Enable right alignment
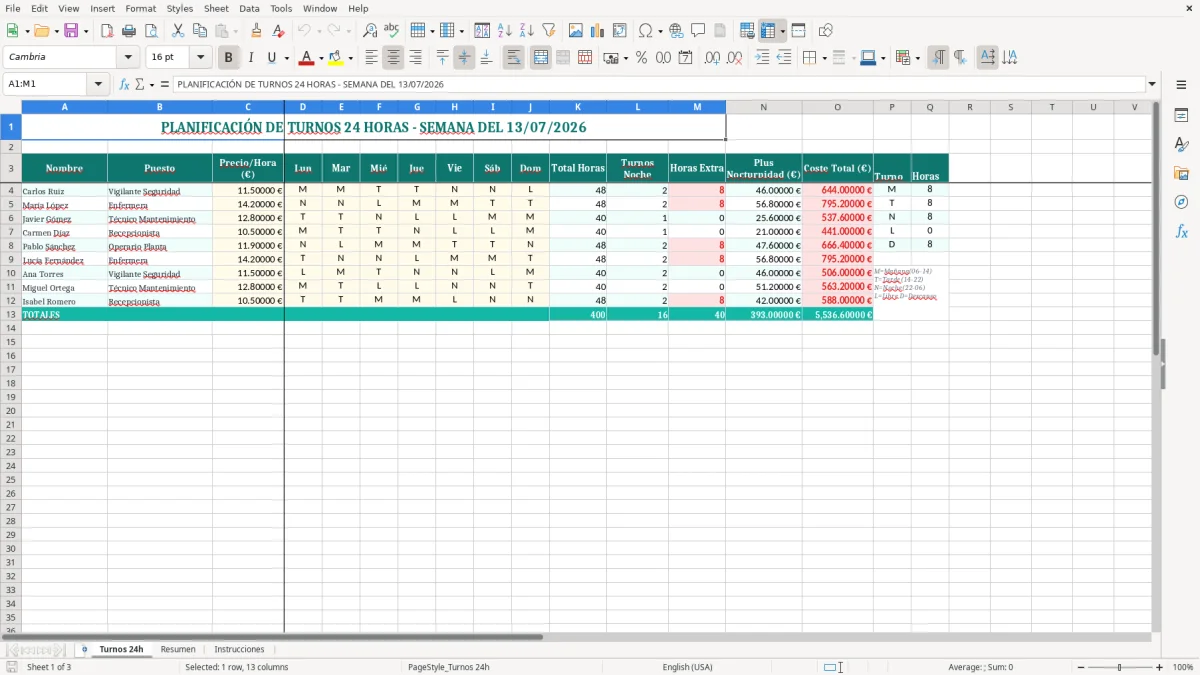Image resolution: width=1200 pixels, height=675 pixels. [x=415, y=58]
